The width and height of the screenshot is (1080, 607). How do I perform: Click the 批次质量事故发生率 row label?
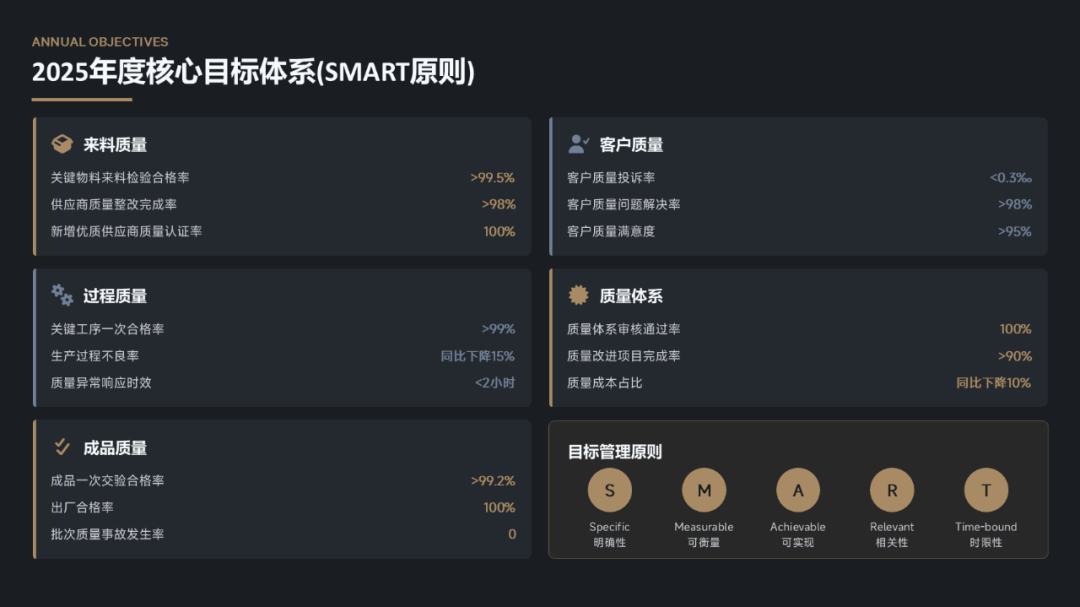pyautogui.click(x=107, y=534)
